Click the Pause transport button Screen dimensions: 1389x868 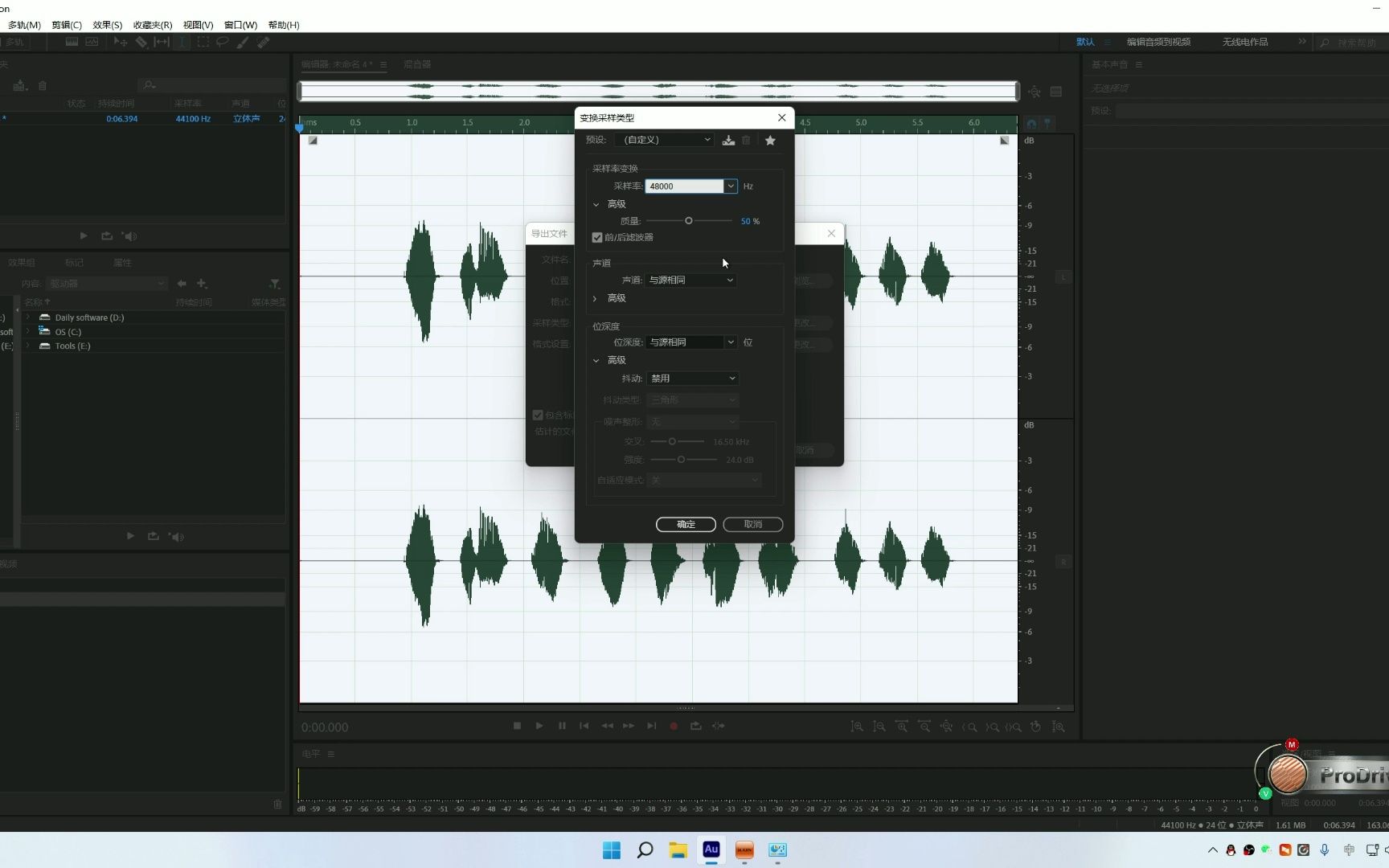pos(562,726)
